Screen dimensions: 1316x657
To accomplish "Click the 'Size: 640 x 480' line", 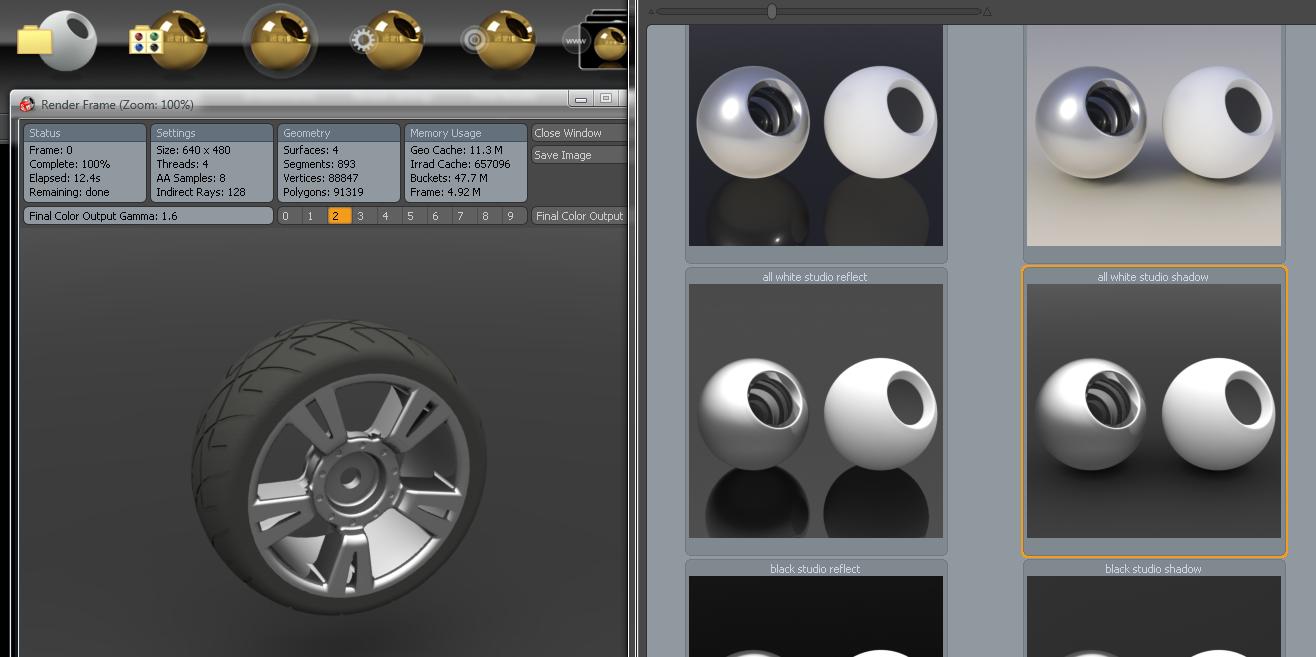I will [193, 150].
